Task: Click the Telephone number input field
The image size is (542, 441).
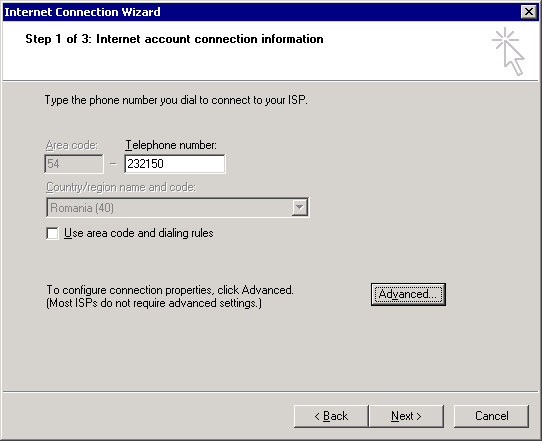Action: [175, 164]
